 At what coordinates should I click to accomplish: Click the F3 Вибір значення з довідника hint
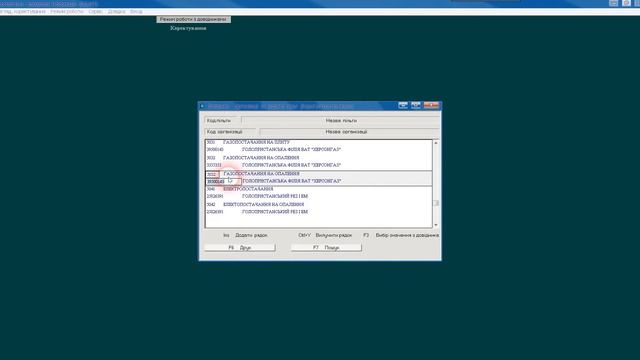401,235
